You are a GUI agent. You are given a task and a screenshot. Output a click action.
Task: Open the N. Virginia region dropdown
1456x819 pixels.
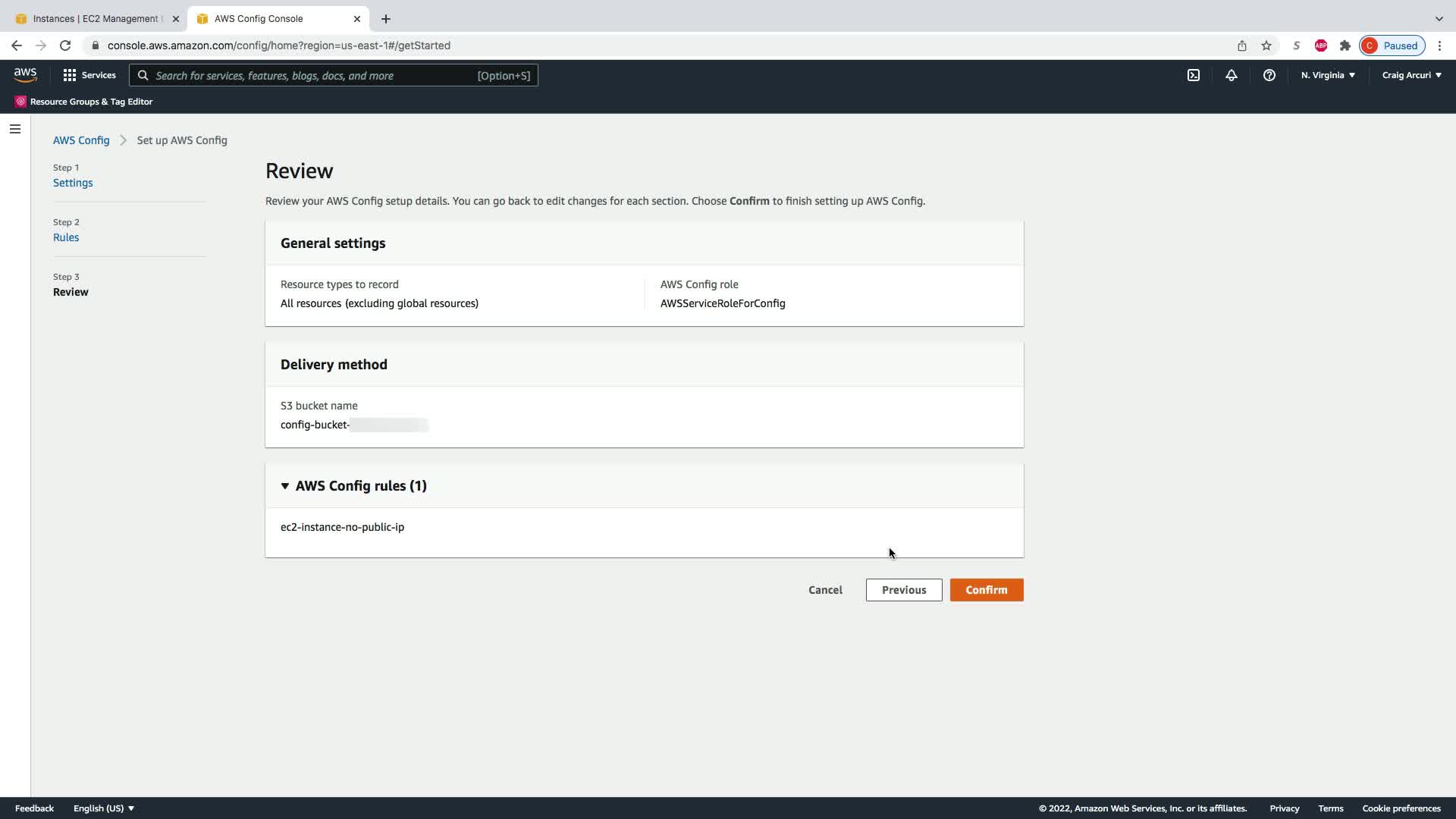(x=1328, y=75)
